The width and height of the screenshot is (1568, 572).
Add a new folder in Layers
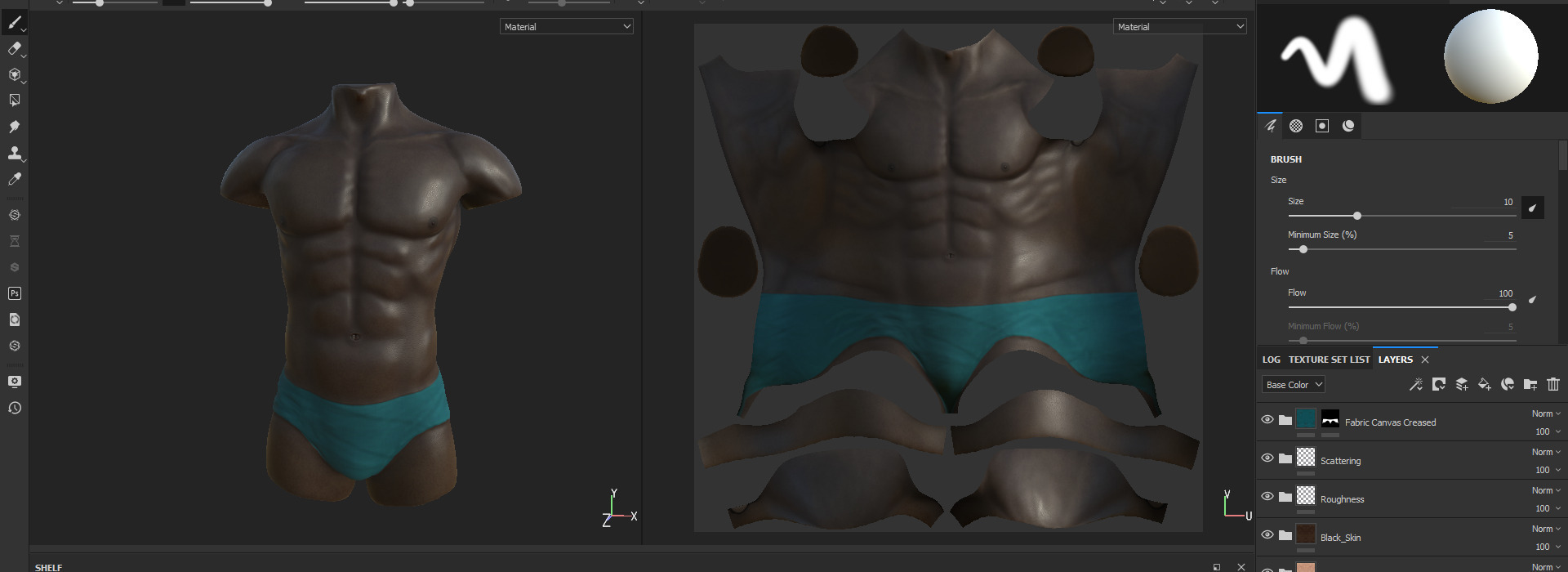pyautogui.click(x=1530, y=384)
